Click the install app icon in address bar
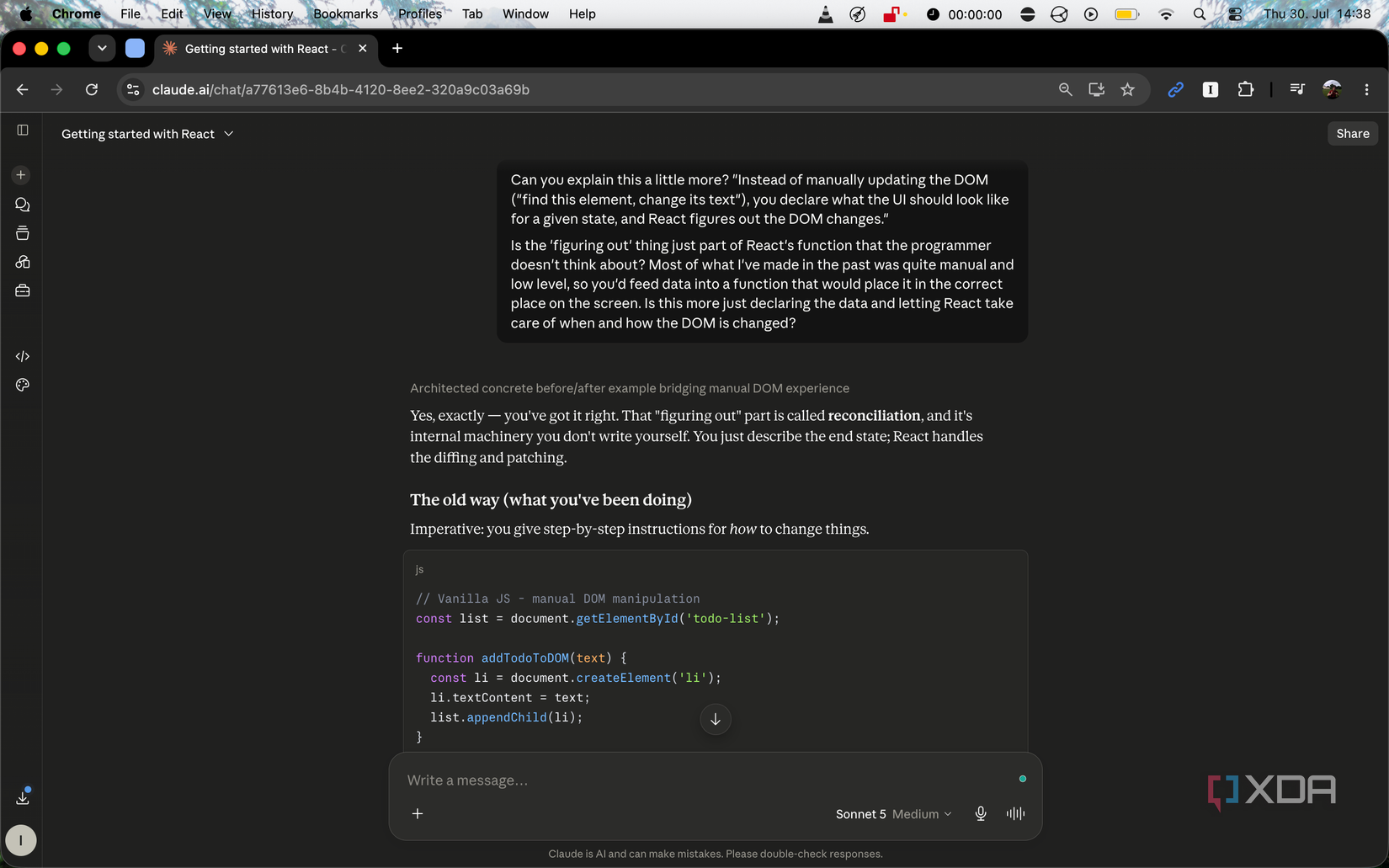The width and height of the screenshot is (1389, 868). click(1096, 89)
